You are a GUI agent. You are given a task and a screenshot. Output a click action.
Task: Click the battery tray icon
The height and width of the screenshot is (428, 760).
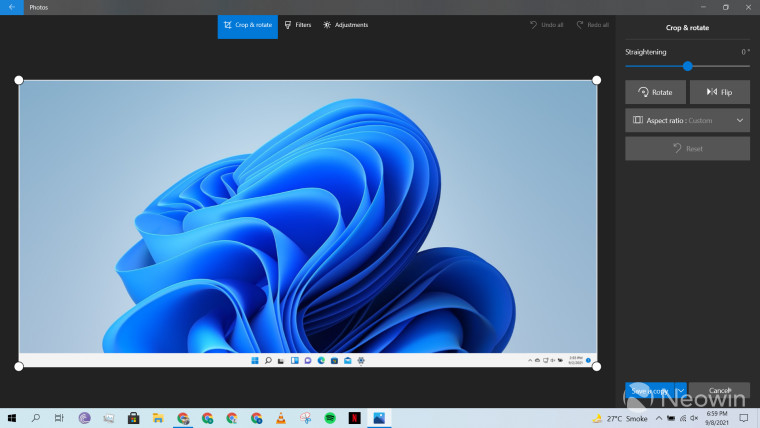(x=671, y=418)
